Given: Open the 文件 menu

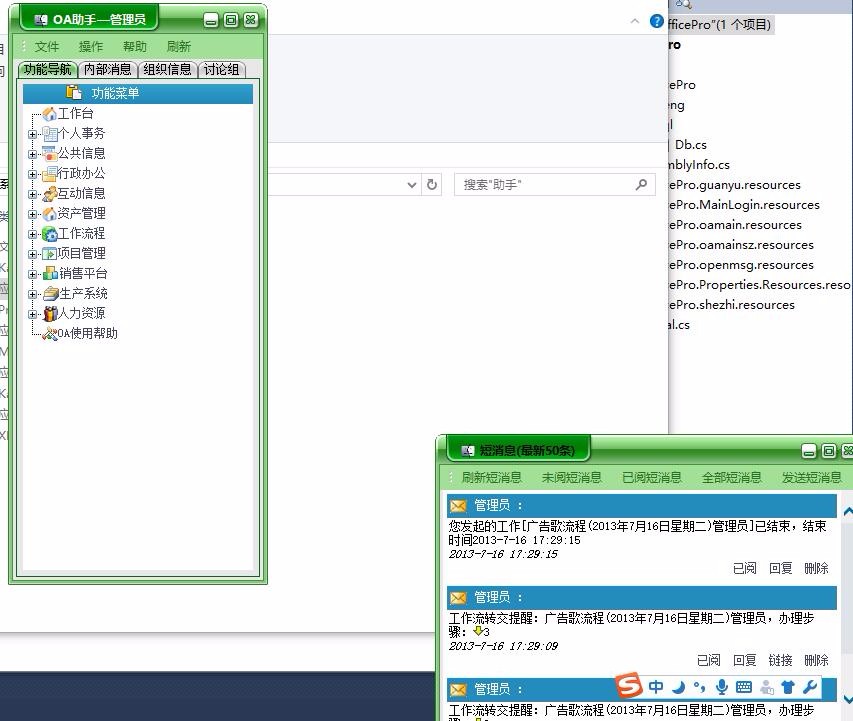Looking at the screenshot, I should tap(46, 46).
